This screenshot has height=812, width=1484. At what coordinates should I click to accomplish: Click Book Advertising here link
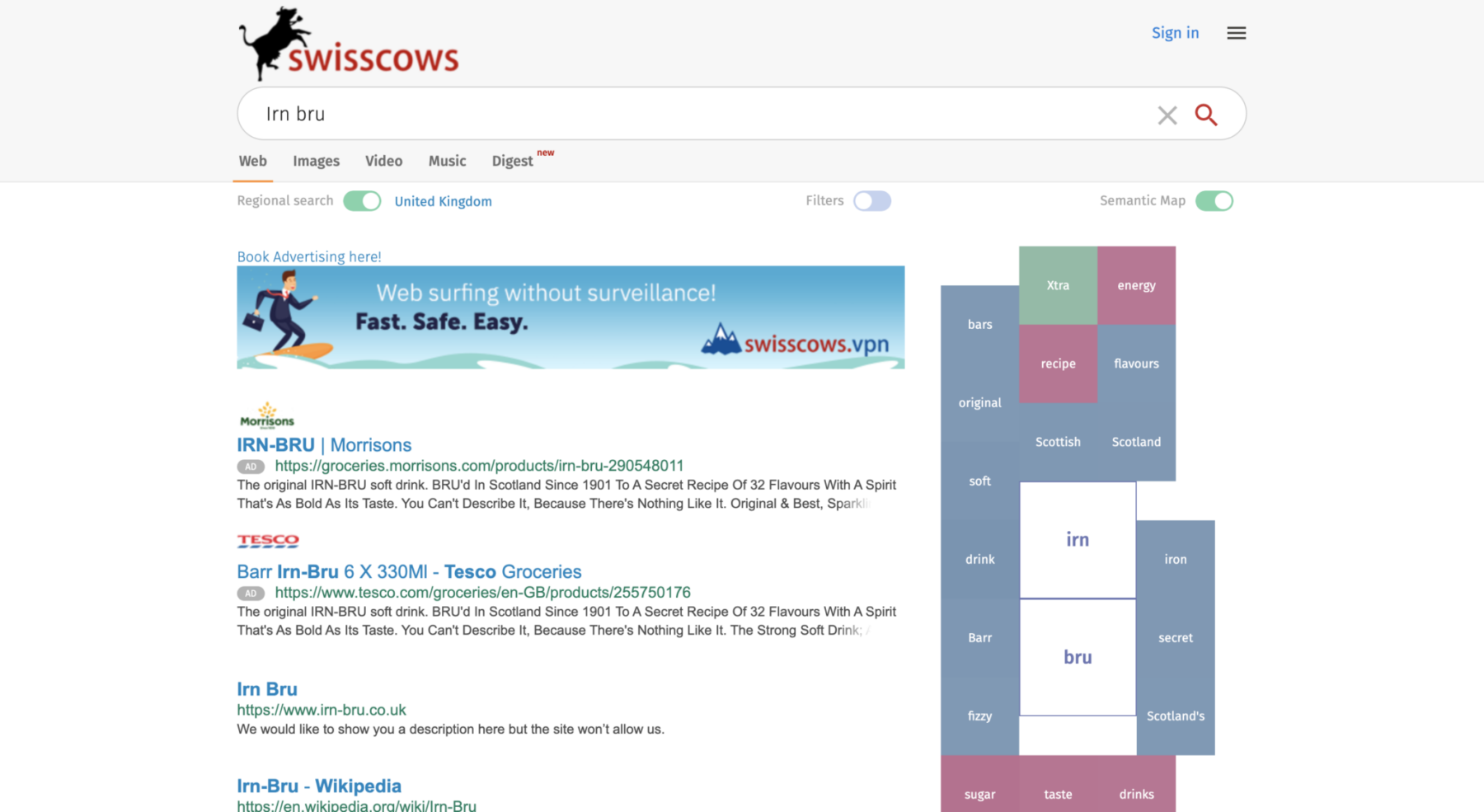309,256
